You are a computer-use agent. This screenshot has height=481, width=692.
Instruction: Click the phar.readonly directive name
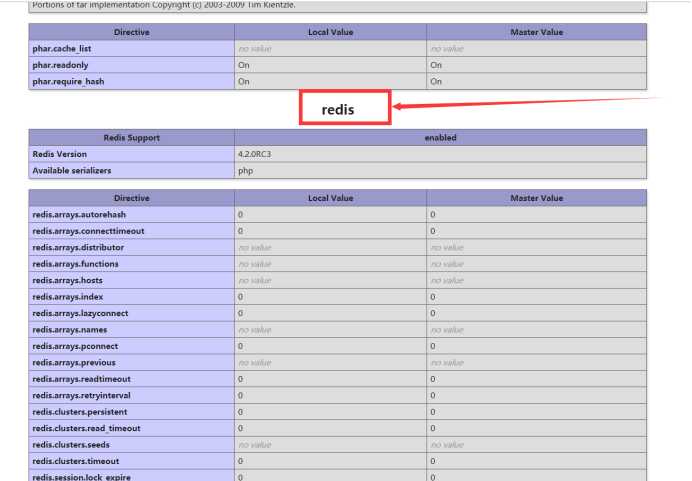[60, 65]
